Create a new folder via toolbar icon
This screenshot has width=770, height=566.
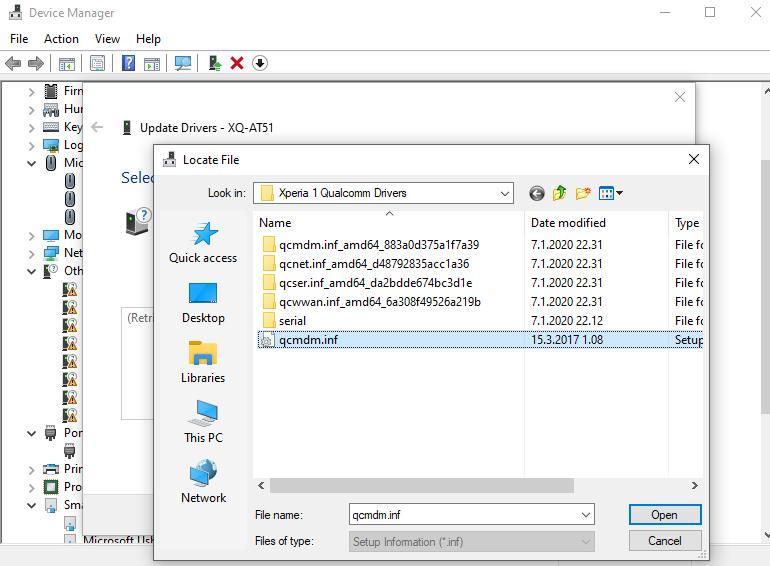(x=583, y=193)
